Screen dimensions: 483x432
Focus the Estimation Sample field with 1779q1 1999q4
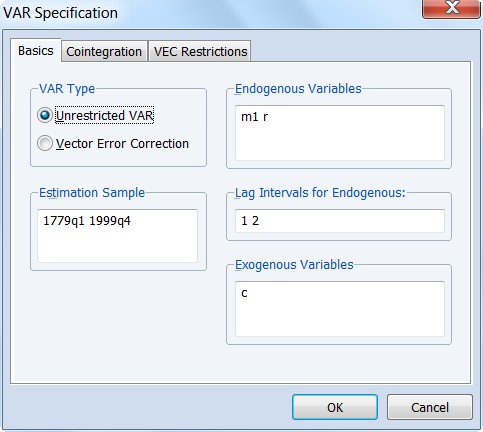click(x=117, y=236)
